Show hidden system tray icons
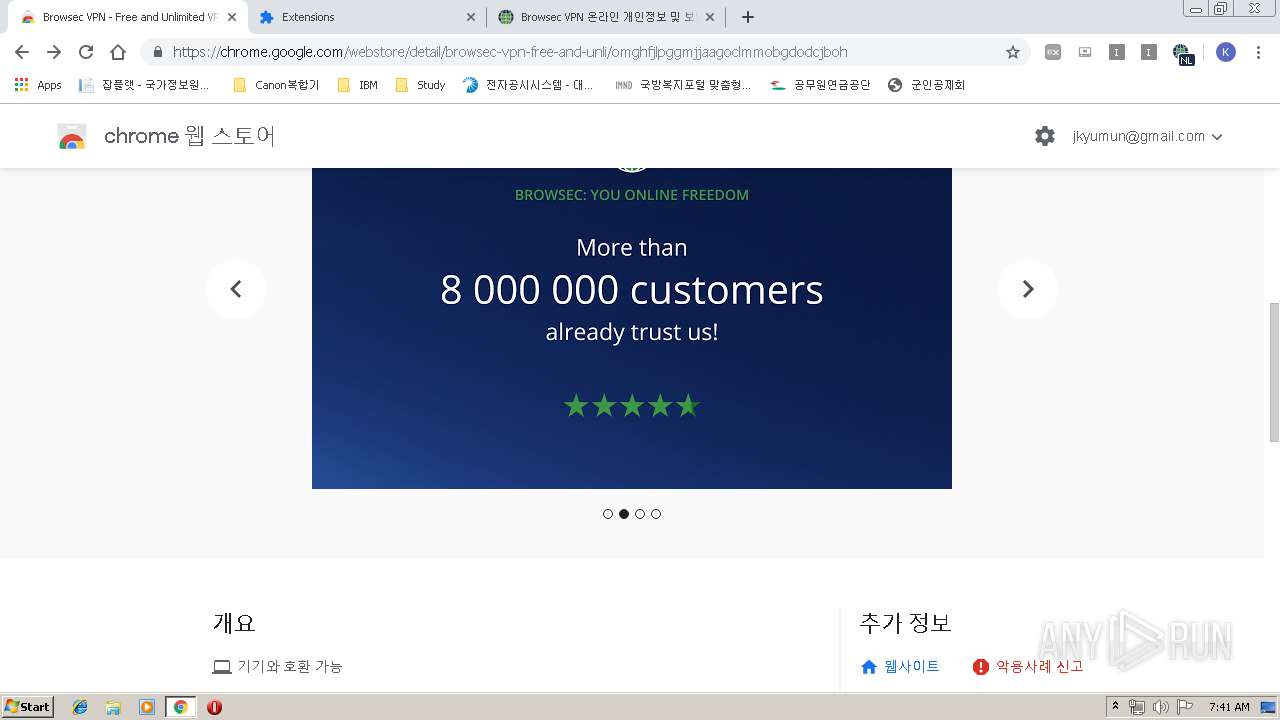 coord(1115,707)
